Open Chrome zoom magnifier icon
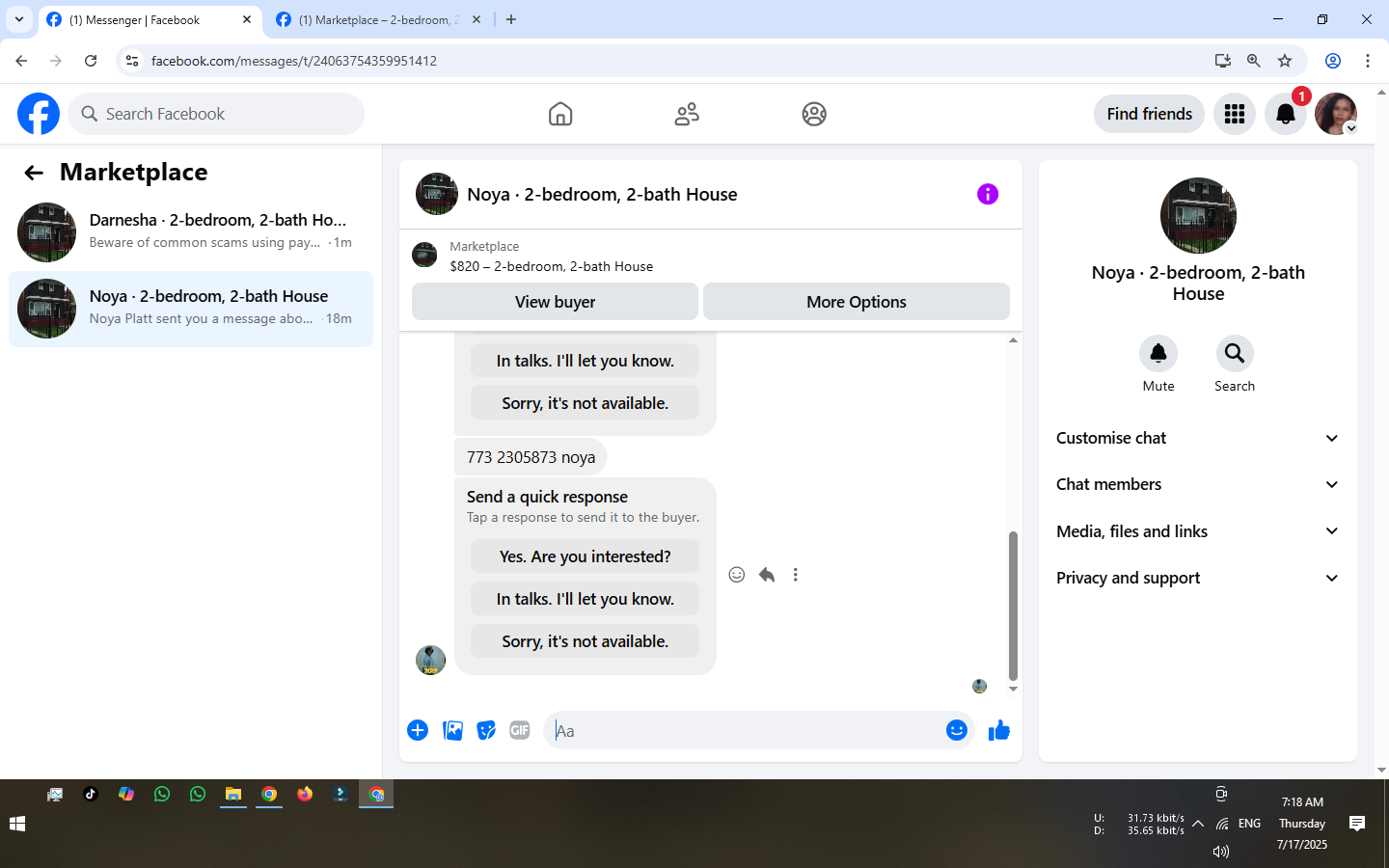Screen dimensions: 1389x868 pos(1254,61)
